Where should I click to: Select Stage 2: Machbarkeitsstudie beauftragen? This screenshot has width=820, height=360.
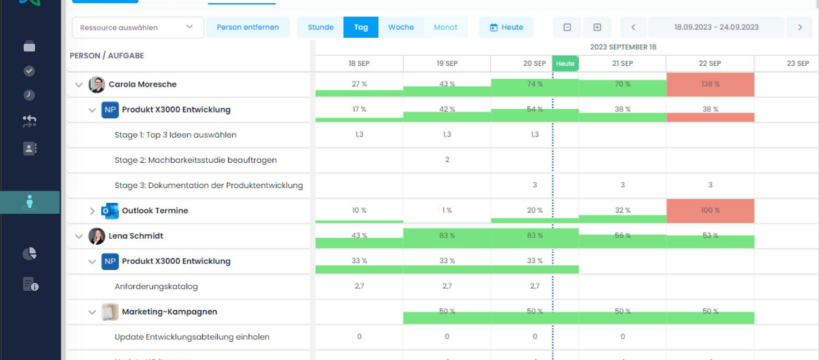pyautogui.click(x=196, y=160)
